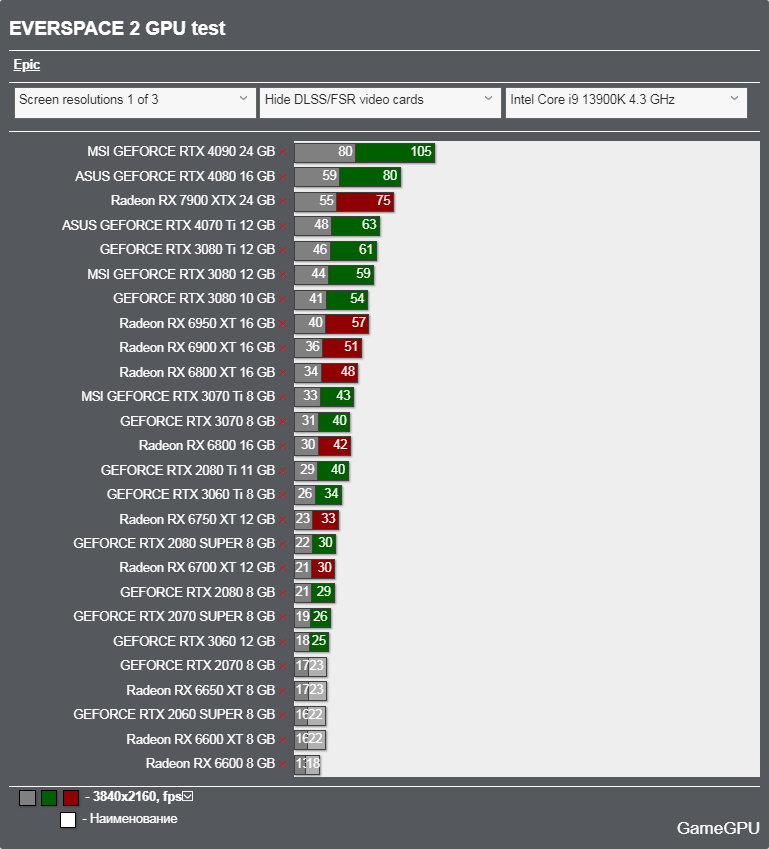Image resolution: width=769 pixels, height=849 pixels.
Task: Click the RX 6800 16 GB red bar showing 42
Action: [335, 446]
